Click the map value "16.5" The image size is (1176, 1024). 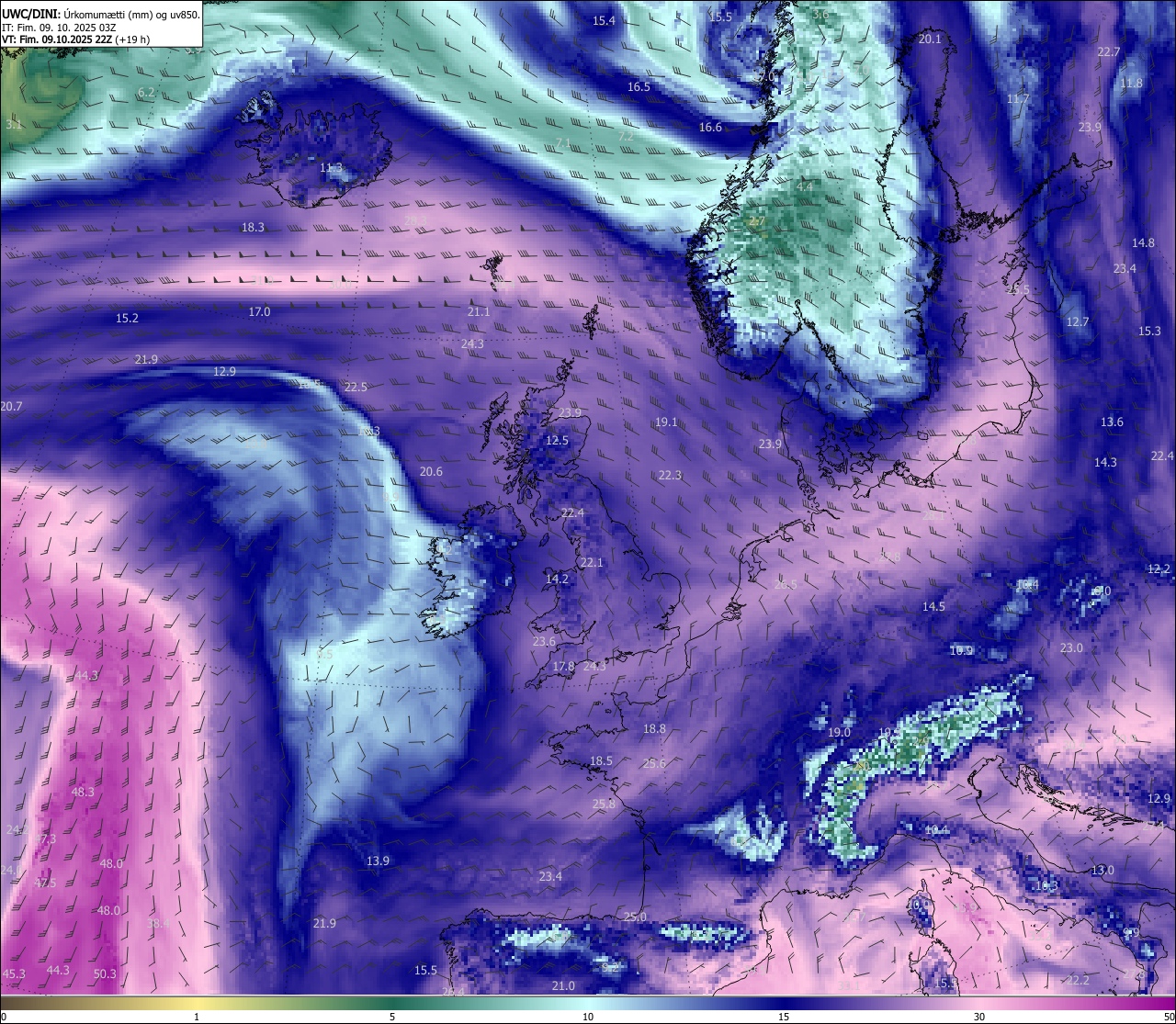(x=639, y=86)
